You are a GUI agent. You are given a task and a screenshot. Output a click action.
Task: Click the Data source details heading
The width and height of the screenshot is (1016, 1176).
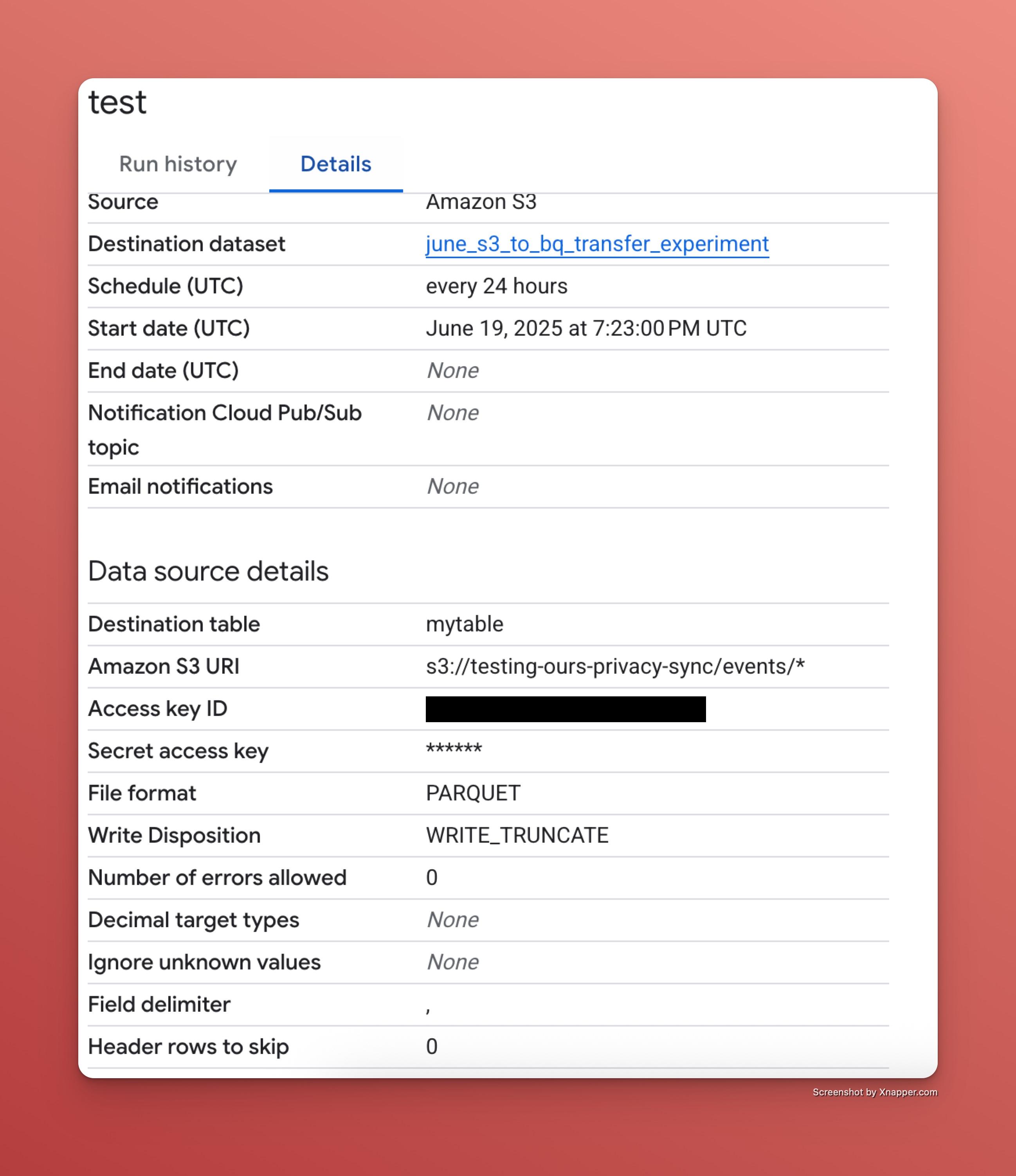209,571
